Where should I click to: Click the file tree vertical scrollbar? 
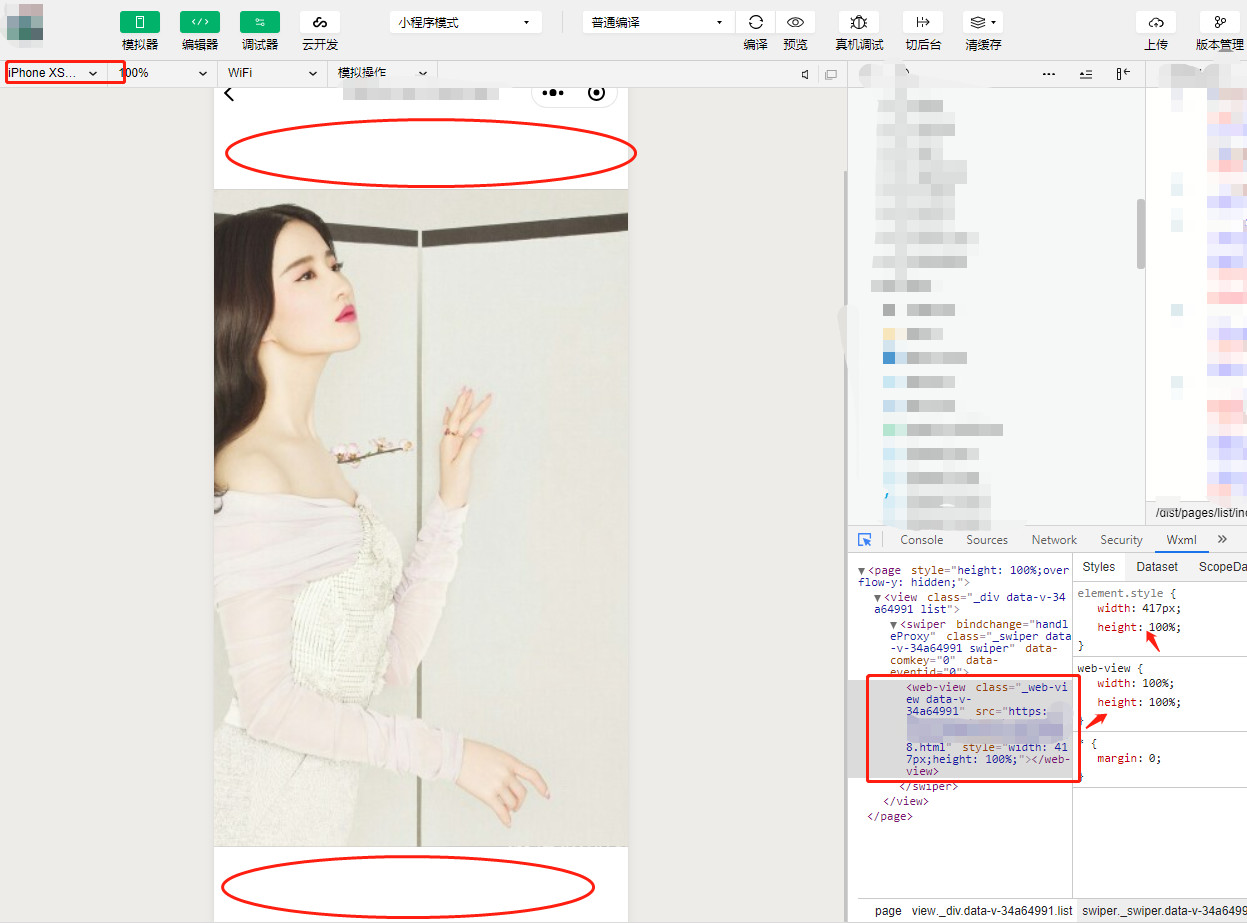tap(1141, 233)
